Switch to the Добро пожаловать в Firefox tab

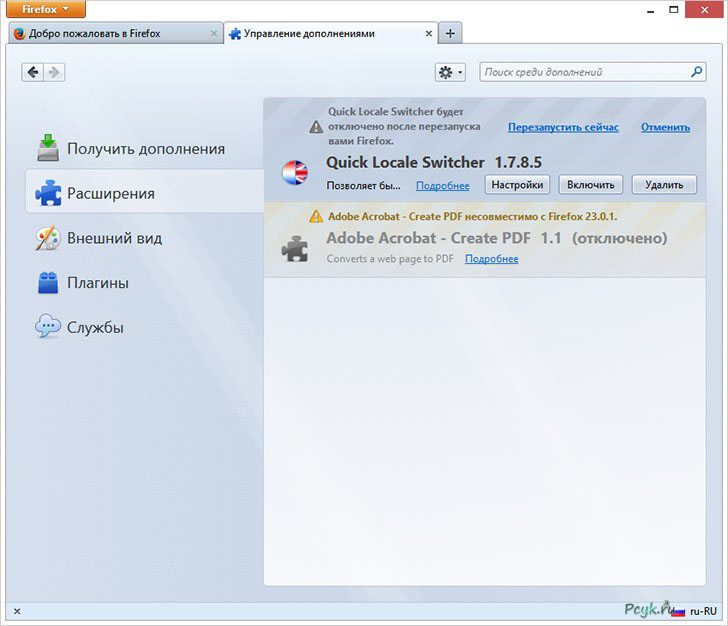coord(110,33)
